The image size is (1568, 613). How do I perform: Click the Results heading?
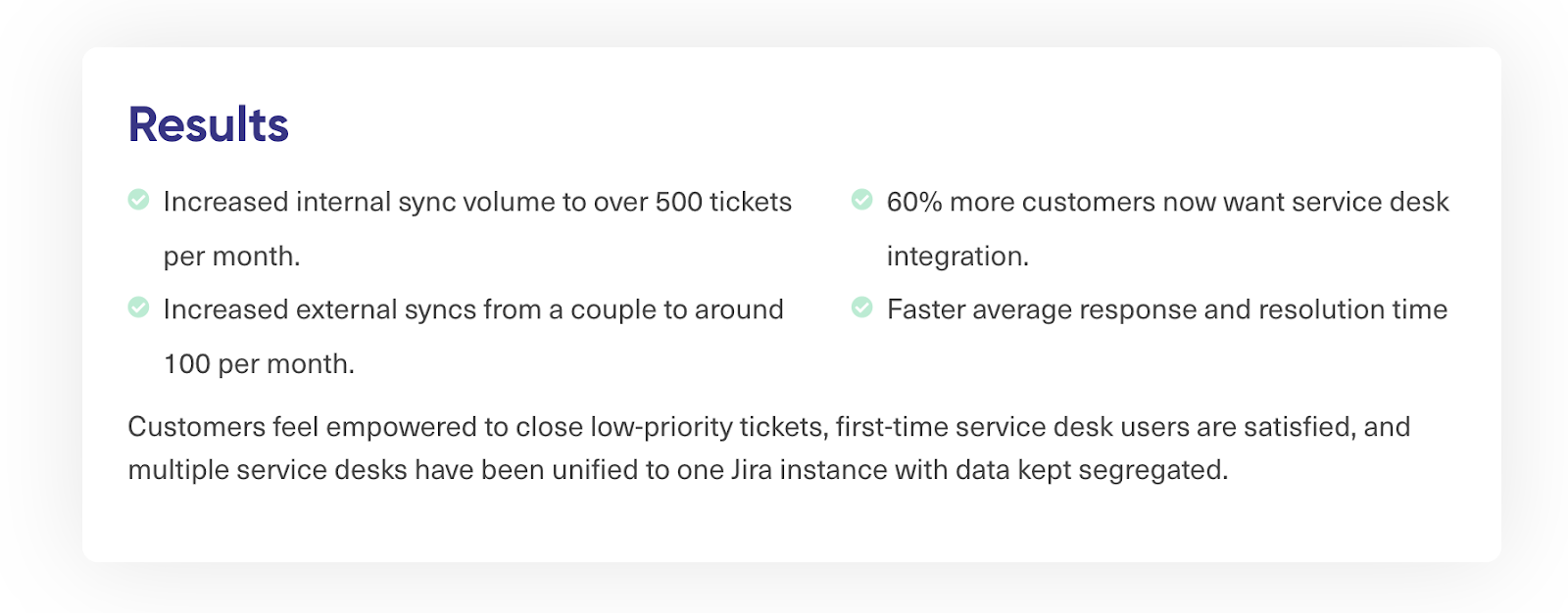pos(208,125)
